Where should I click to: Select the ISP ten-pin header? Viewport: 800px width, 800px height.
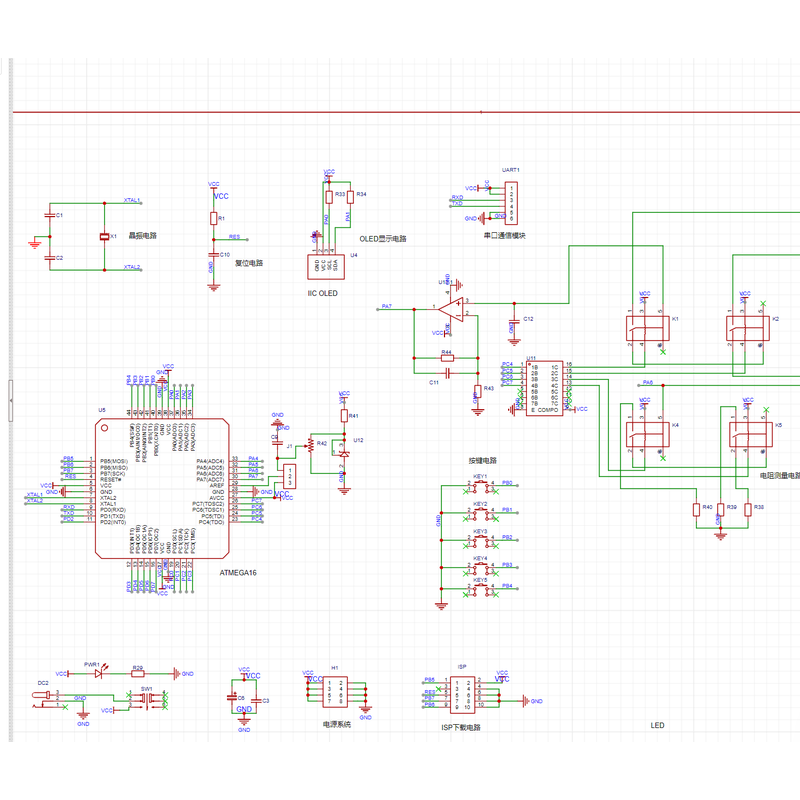(463, 695)
